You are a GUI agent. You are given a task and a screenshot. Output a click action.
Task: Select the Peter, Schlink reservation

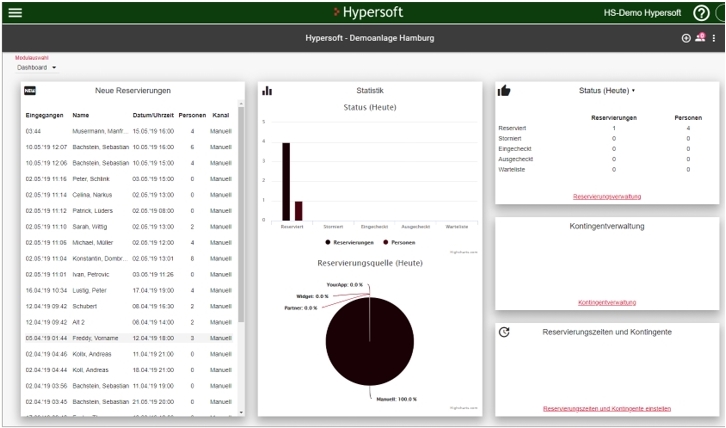(129, 179)
